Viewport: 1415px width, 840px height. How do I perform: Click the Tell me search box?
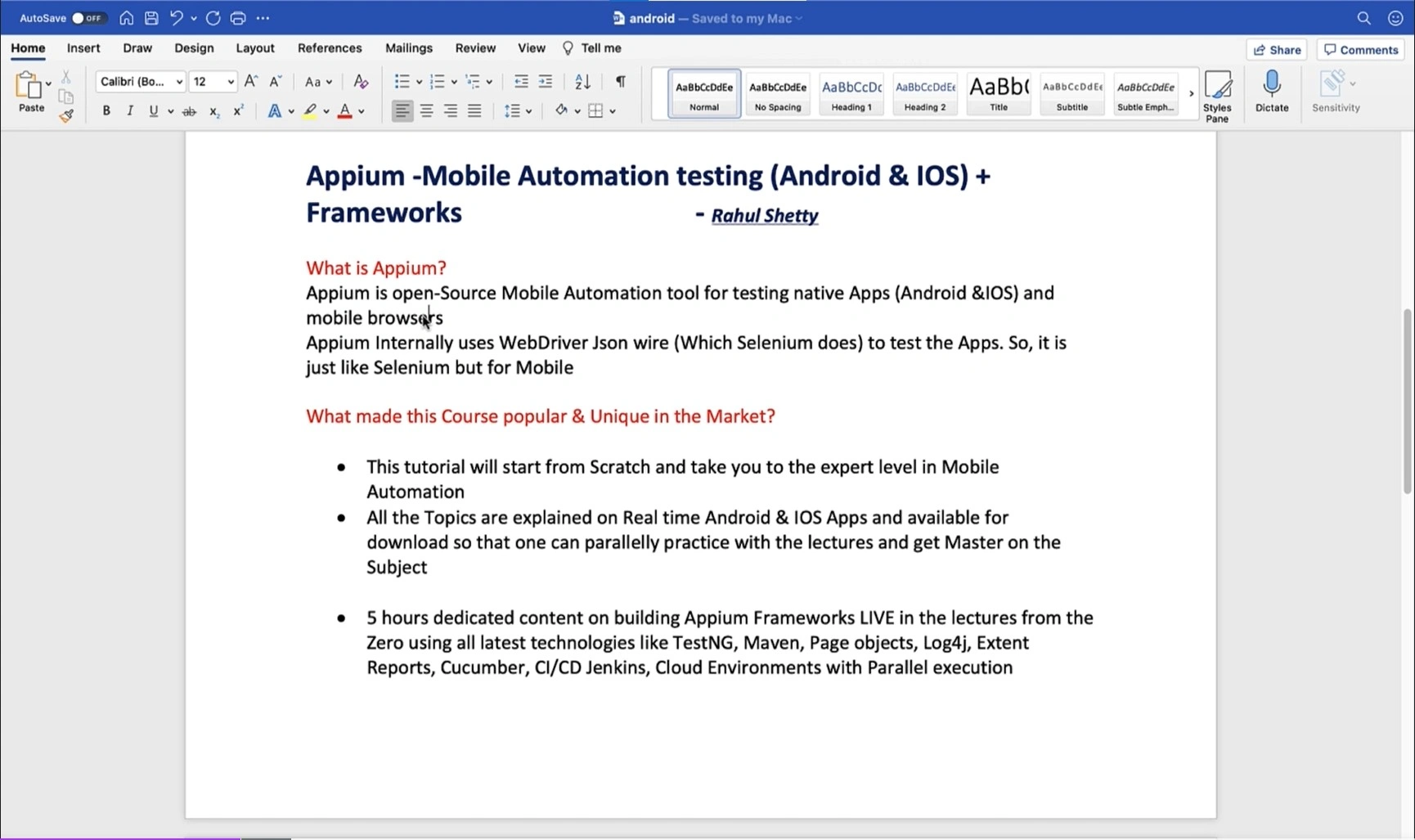[592, 48]
